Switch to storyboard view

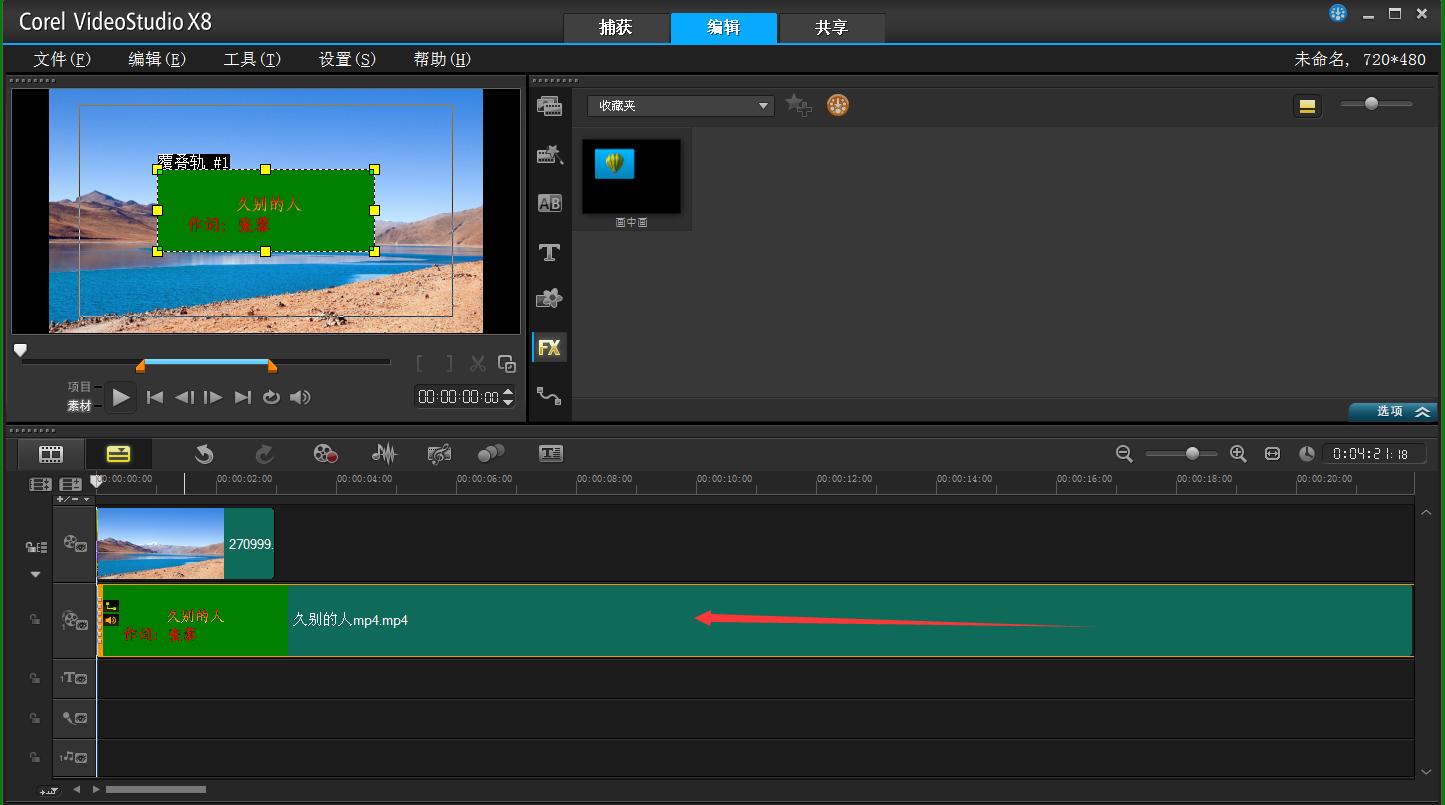pyautogui.click(x=51, y=454)
